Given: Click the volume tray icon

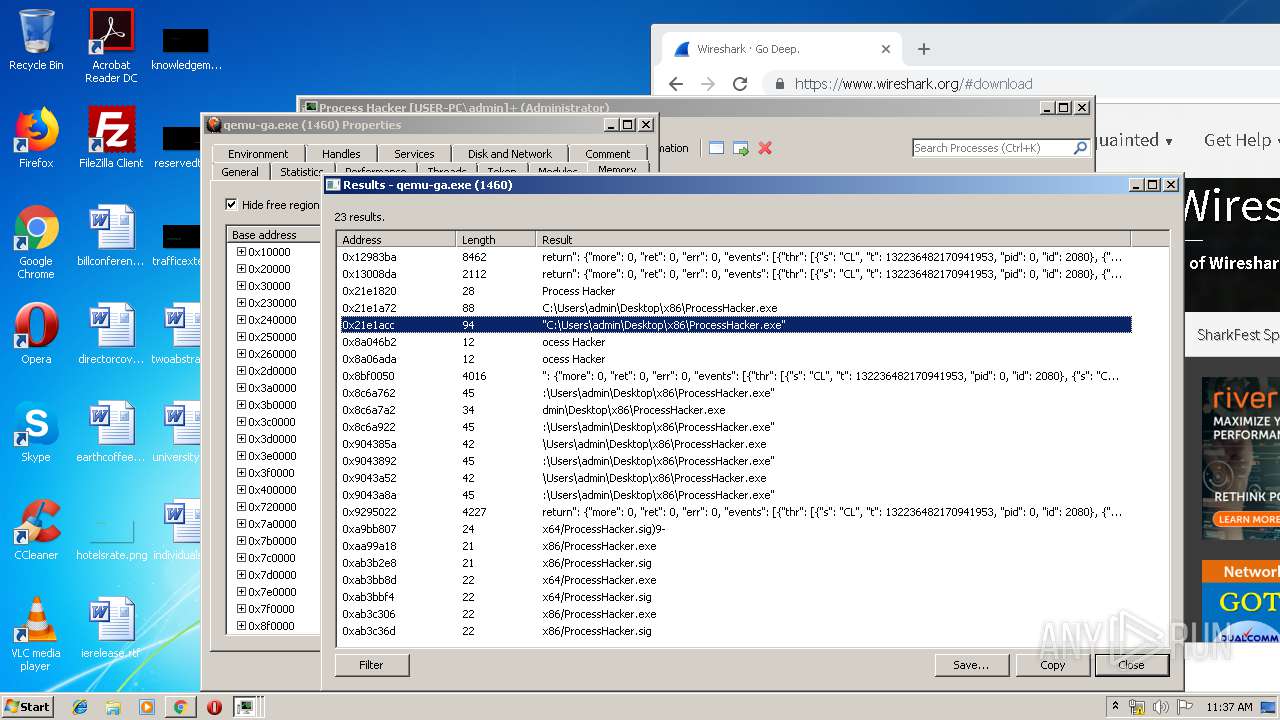Looking at the screenshot, I should 1161,707.
